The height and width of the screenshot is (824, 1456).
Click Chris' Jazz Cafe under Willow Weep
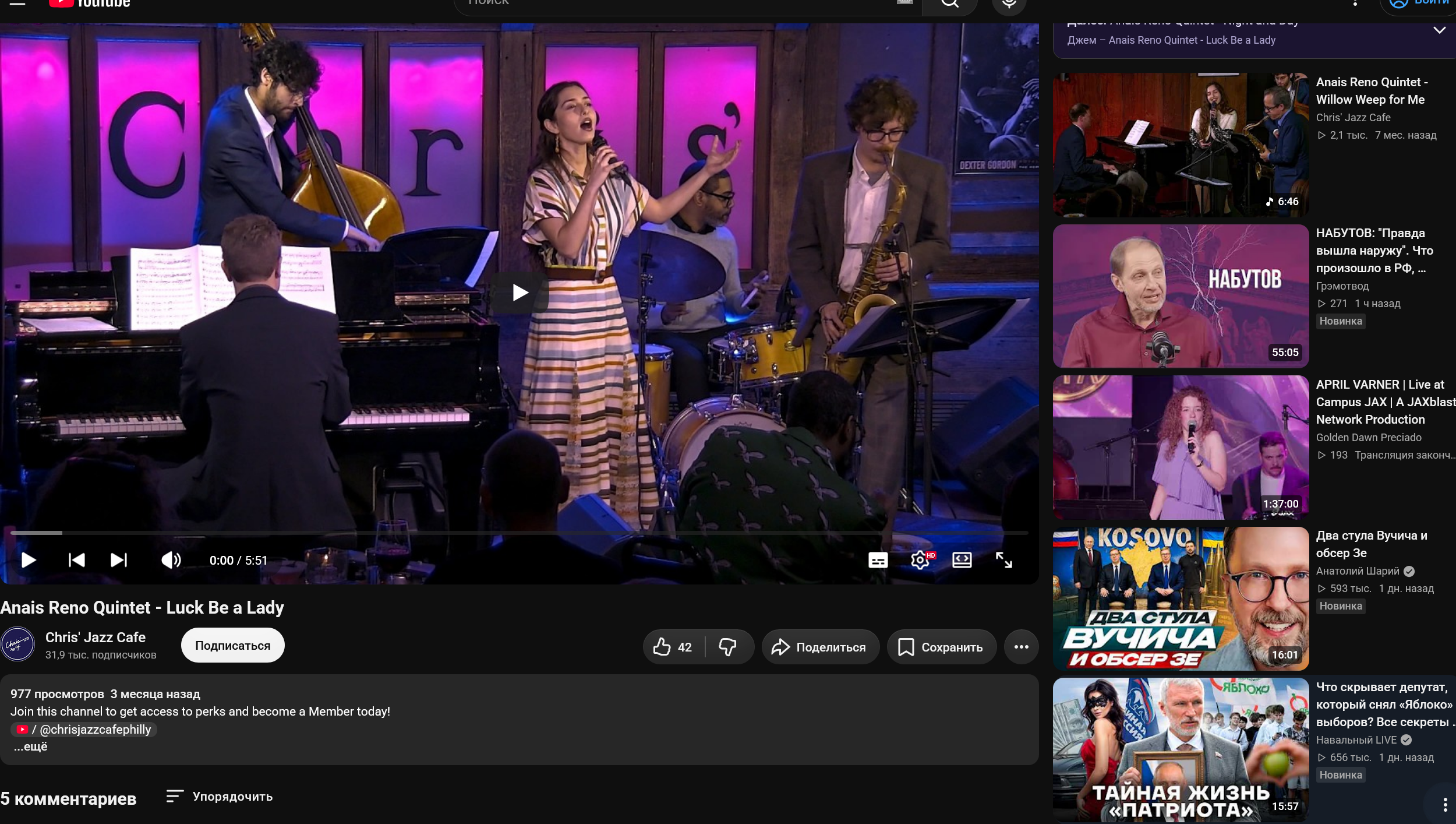pos(1353,118)
